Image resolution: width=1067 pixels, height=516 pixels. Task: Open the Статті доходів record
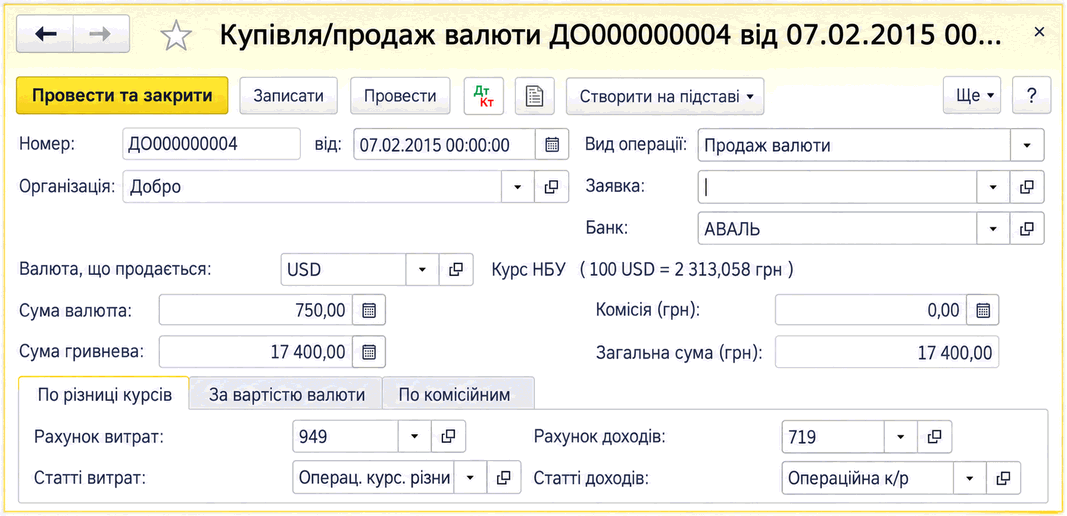pyautogui.click(x=1004, y=478)
